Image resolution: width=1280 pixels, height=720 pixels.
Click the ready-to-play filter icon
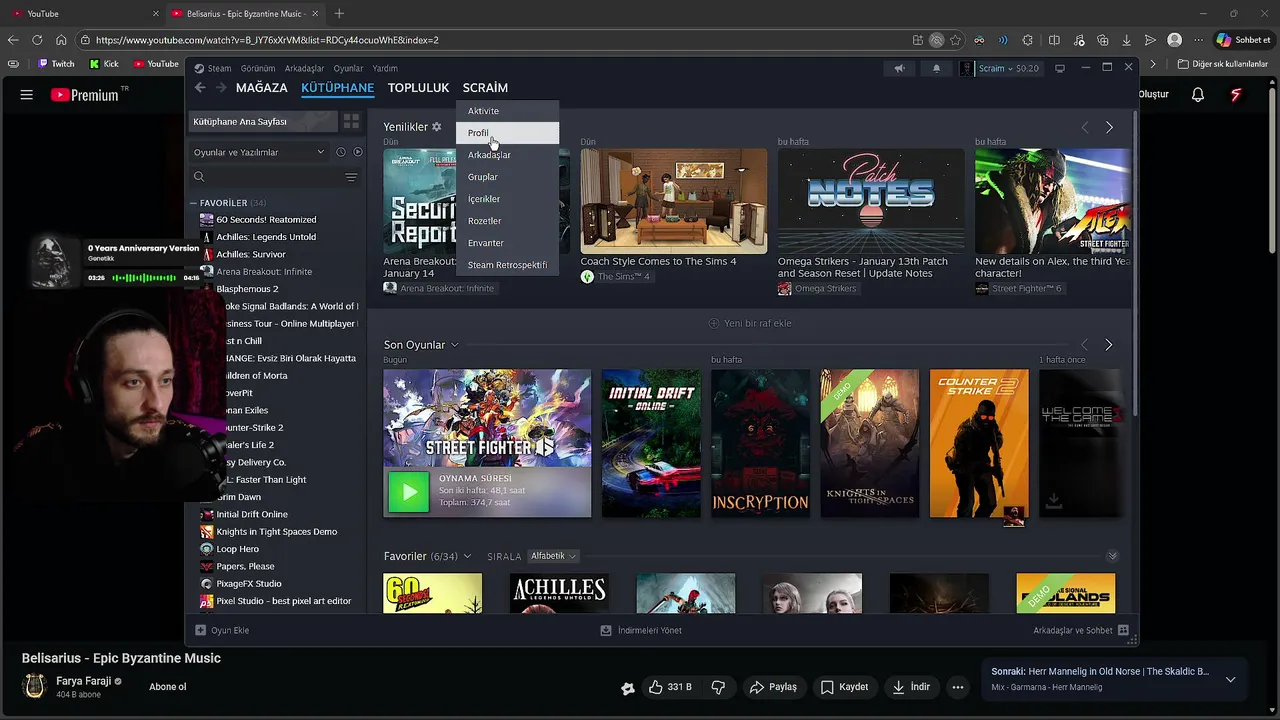click(358, 152)
